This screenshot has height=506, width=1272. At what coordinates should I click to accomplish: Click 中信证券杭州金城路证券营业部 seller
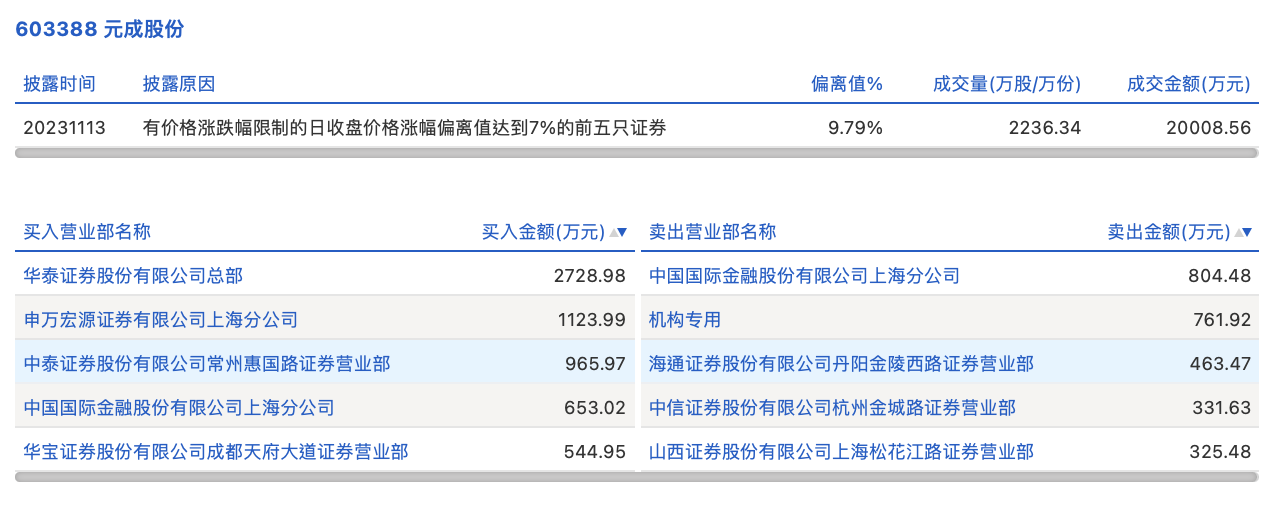tap(832, 408)
